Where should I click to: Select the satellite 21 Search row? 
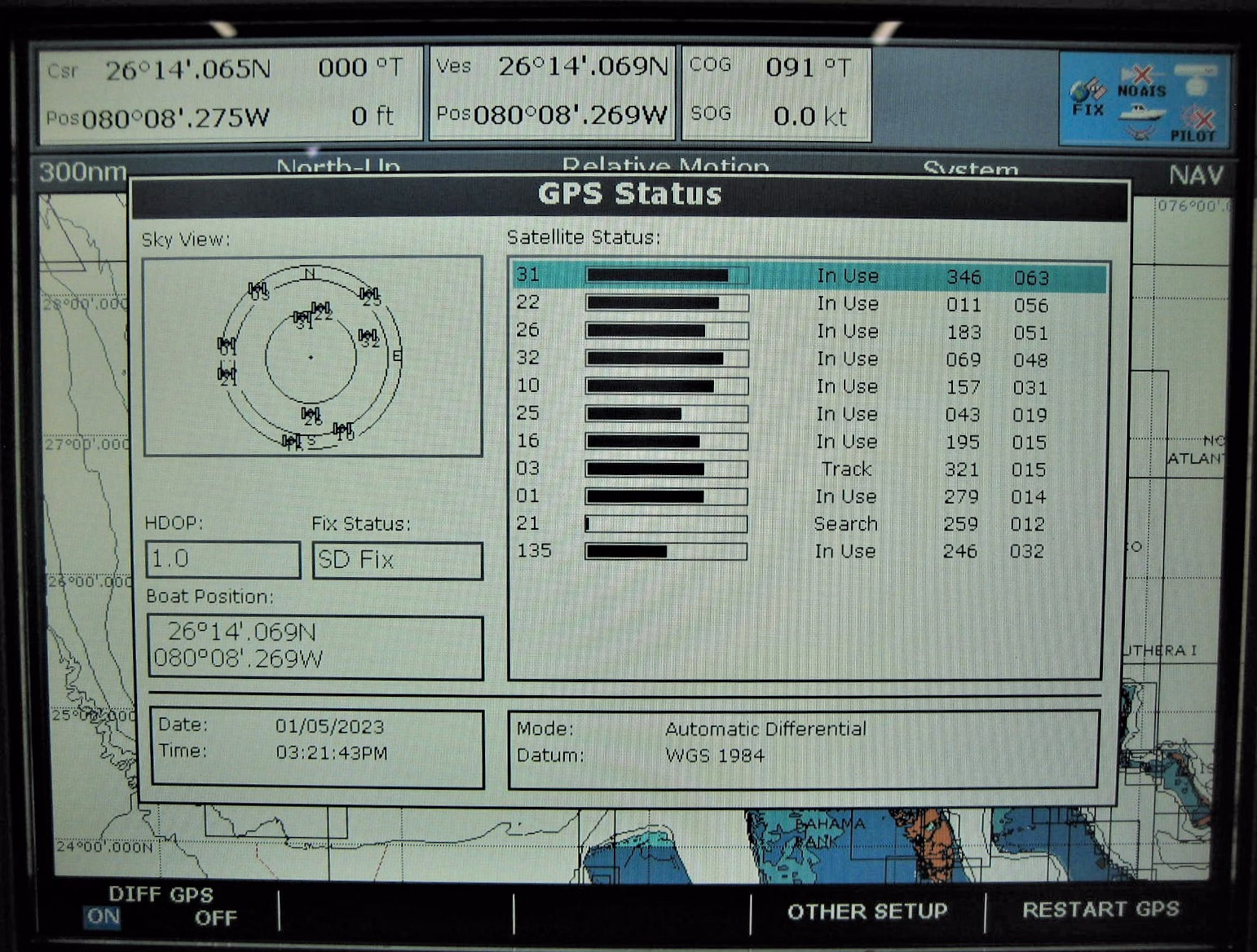coord(807,524)
